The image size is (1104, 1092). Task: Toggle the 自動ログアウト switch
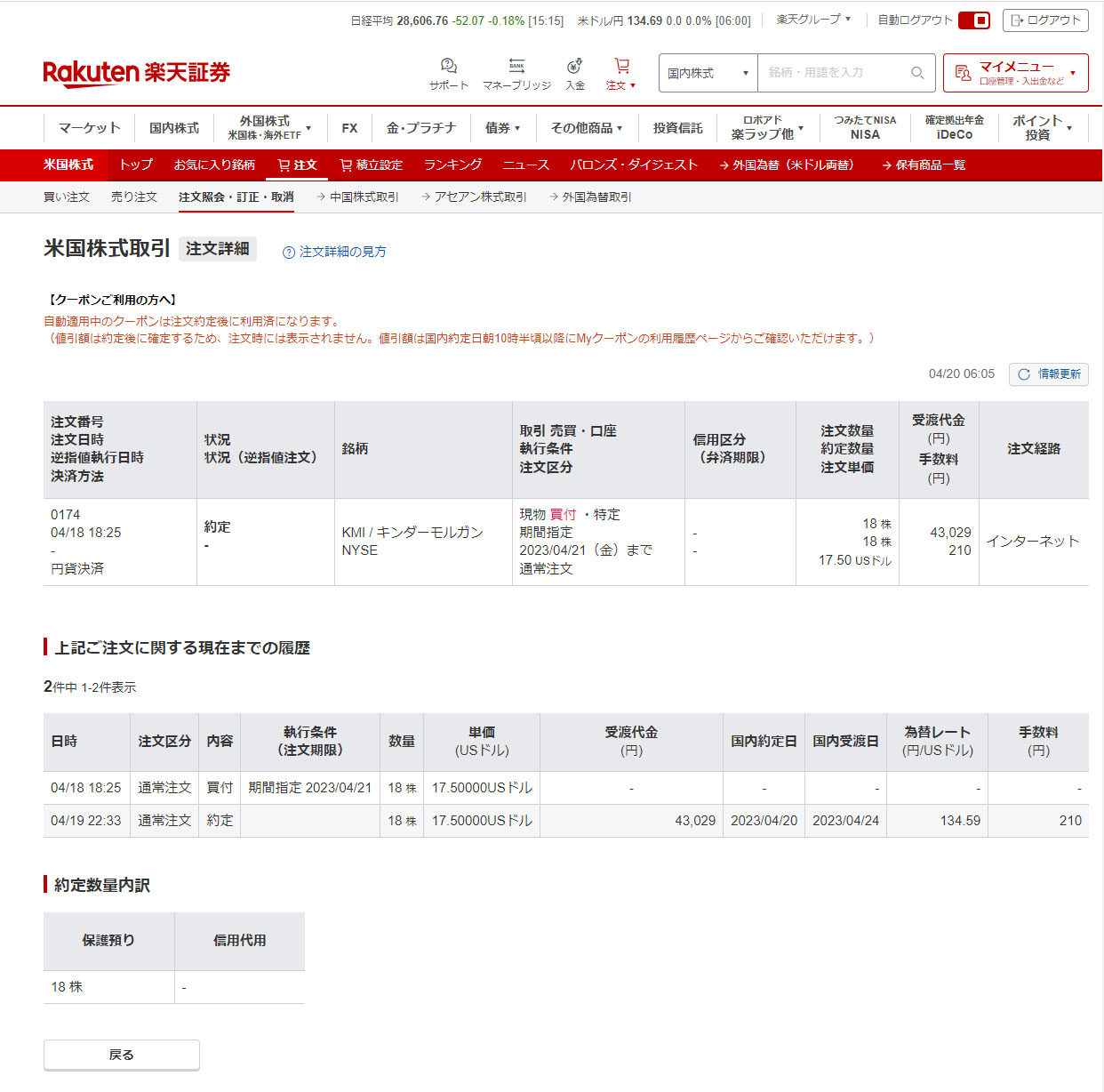coord(974,20)
